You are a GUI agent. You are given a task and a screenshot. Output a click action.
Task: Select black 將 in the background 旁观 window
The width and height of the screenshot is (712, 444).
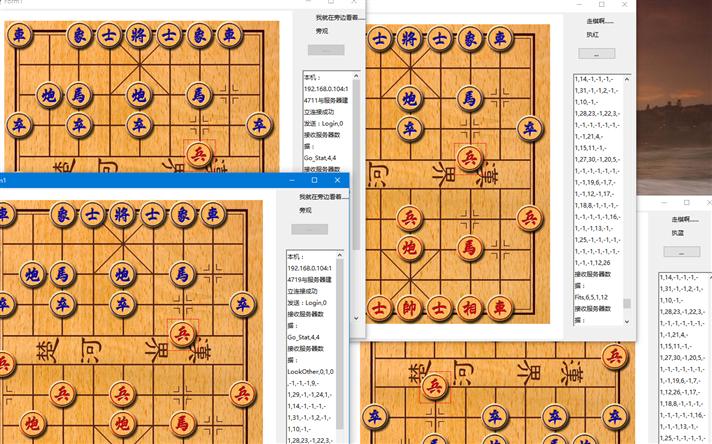coord(138,36)
